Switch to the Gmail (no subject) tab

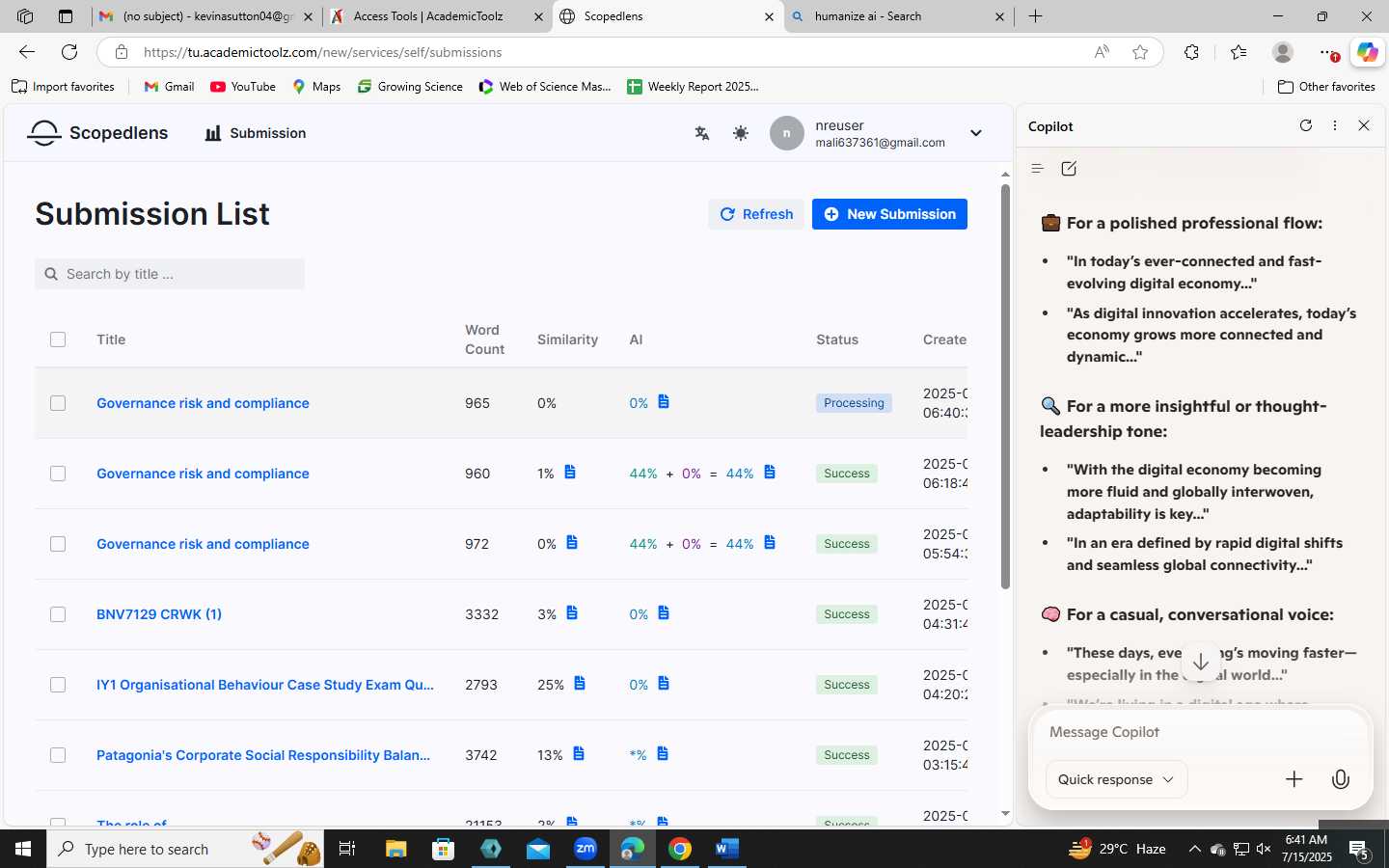point(207,16)
